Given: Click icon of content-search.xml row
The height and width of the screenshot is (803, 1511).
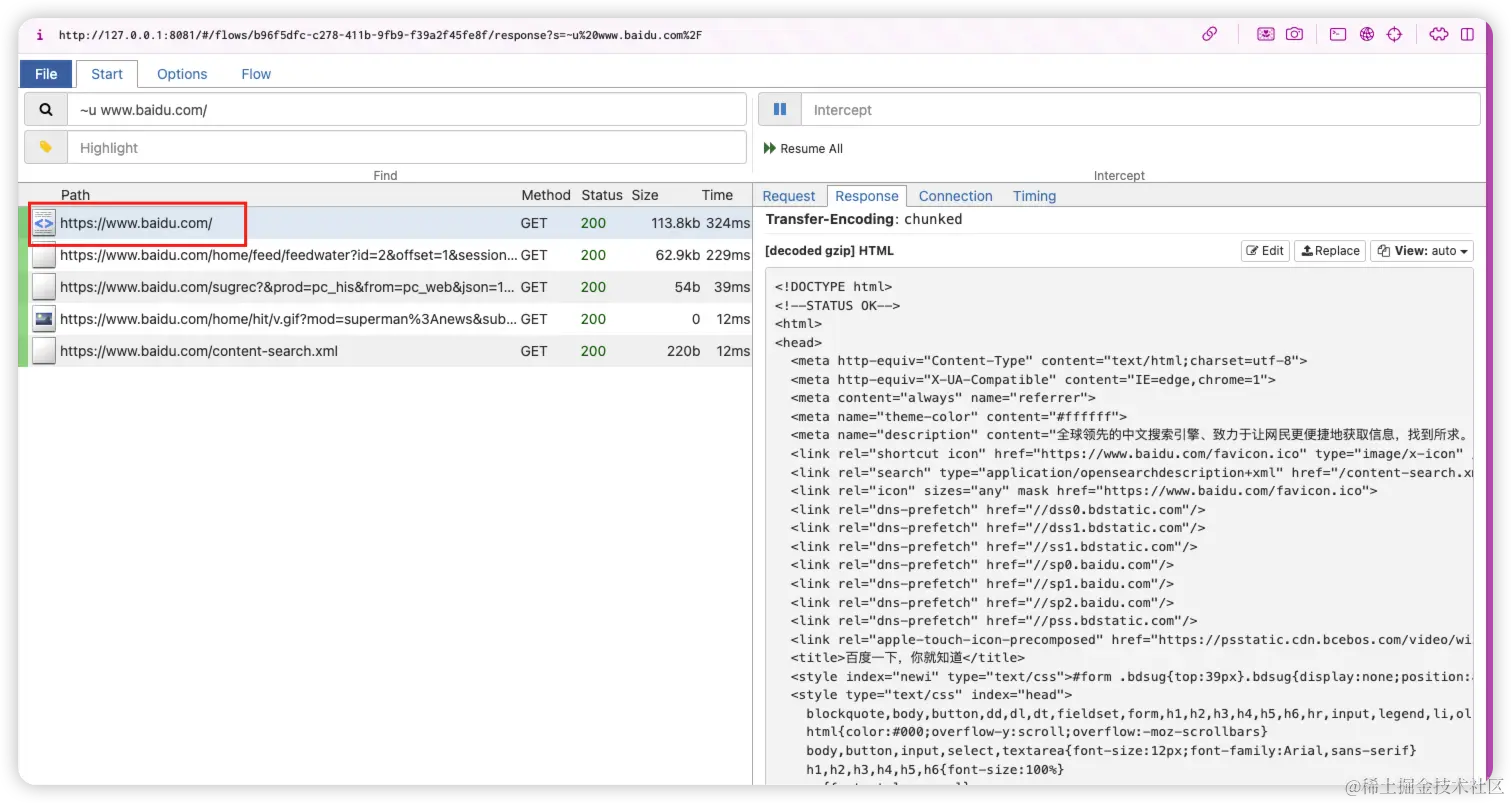Looking at the screenshot, I should click(44, 351).
